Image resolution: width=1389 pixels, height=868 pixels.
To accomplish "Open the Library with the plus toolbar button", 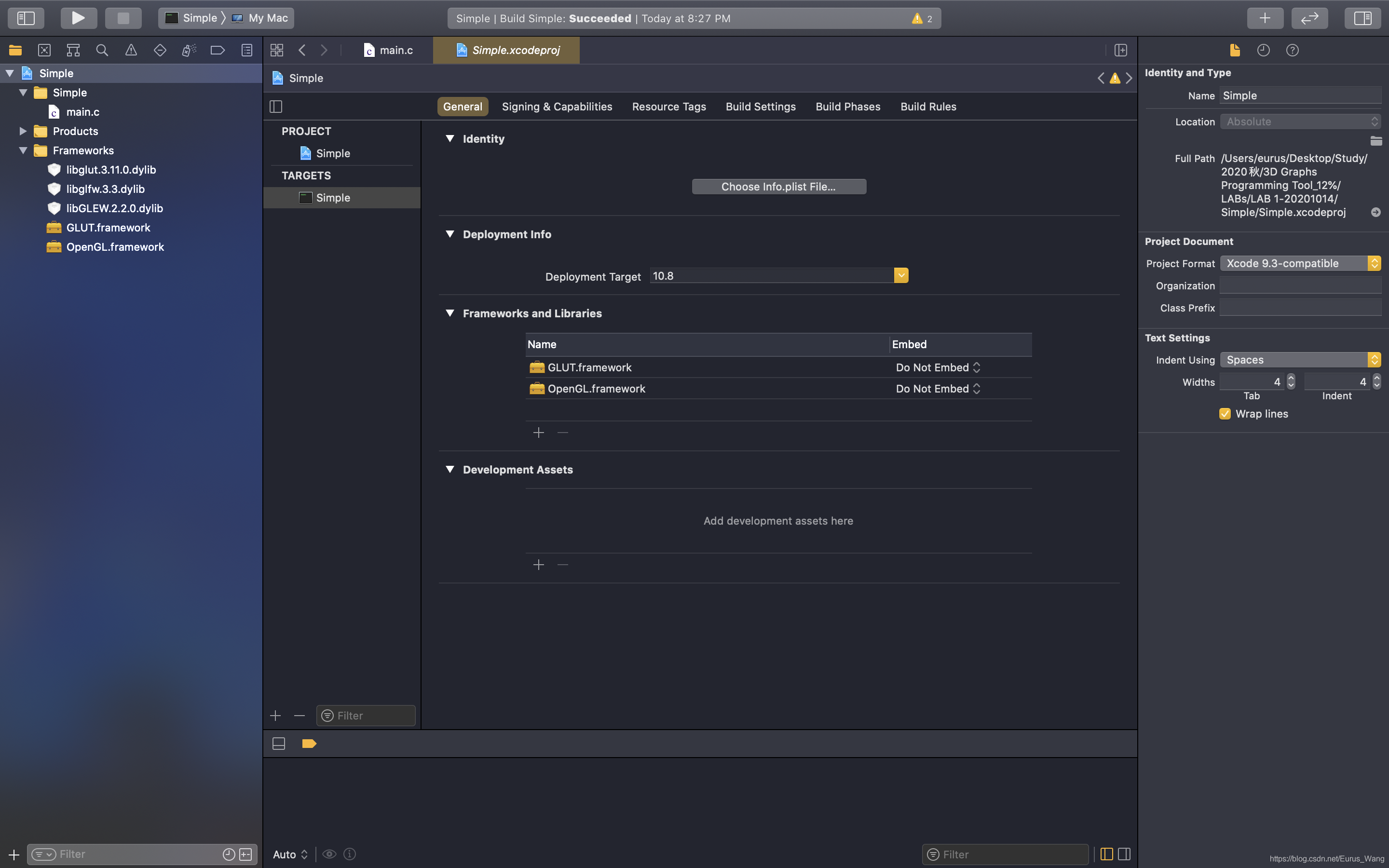I will (1265, 18).
